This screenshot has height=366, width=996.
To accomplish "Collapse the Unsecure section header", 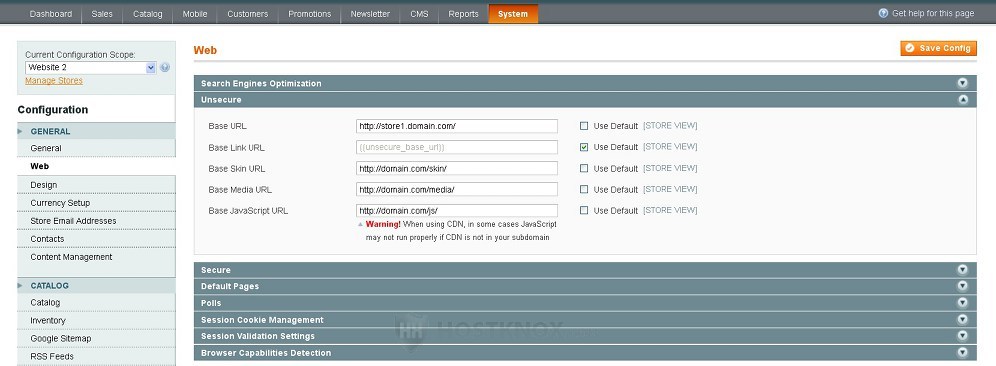I will pos(585,100).
